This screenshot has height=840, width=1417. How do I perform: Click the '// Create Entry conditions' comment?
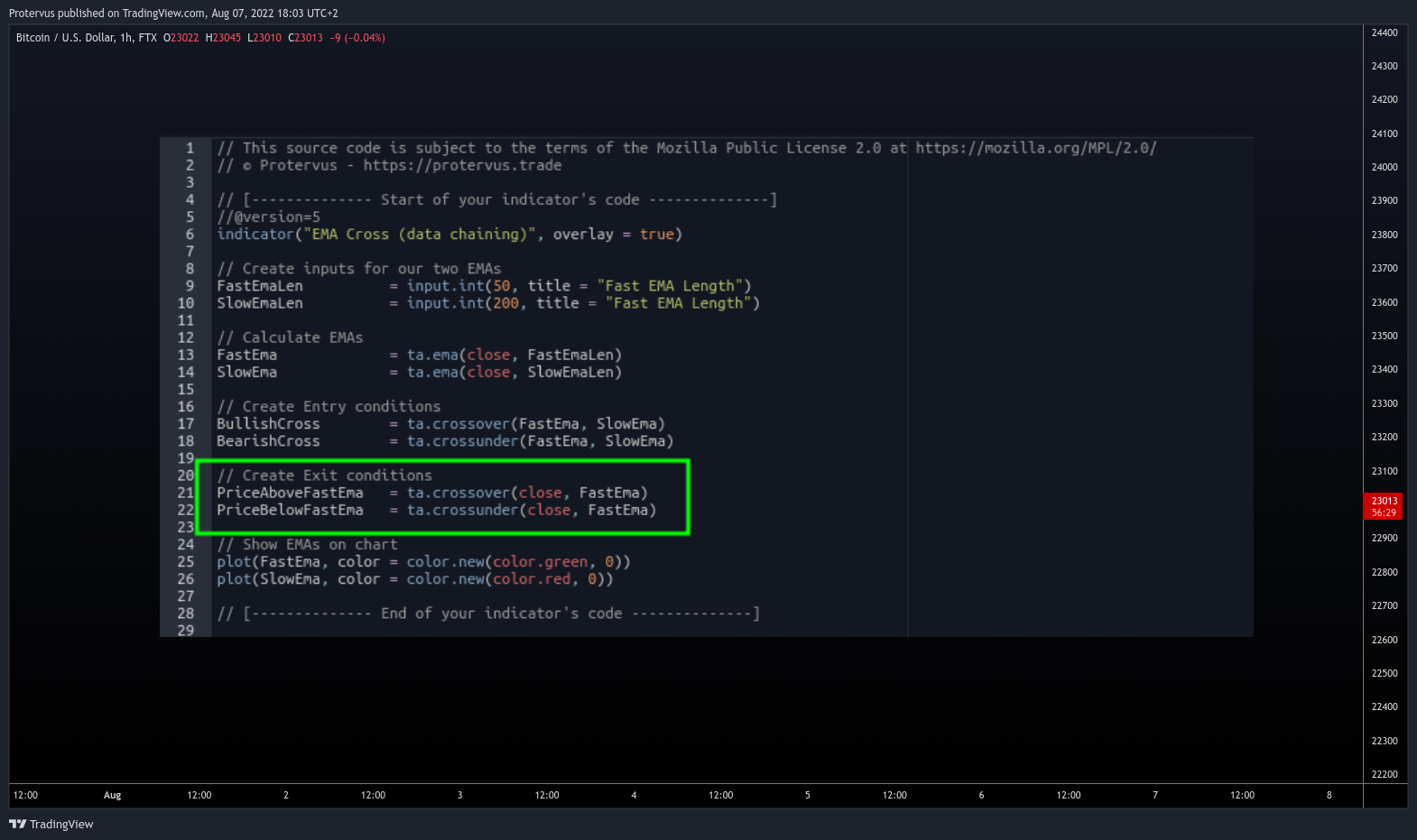coord(329,406)
